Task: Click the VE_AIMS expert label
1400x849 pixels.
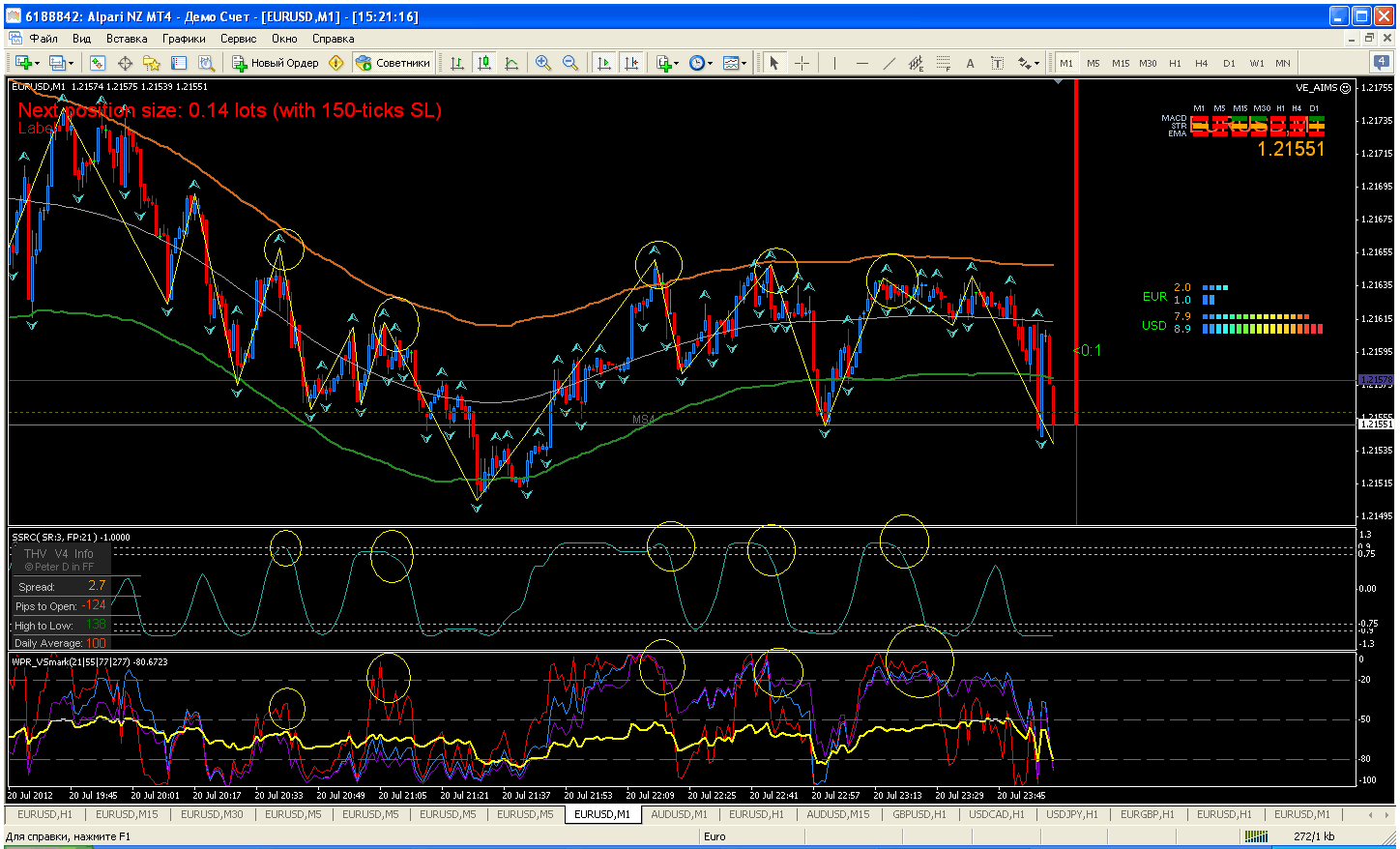Action: click(x=1323, y=87)
